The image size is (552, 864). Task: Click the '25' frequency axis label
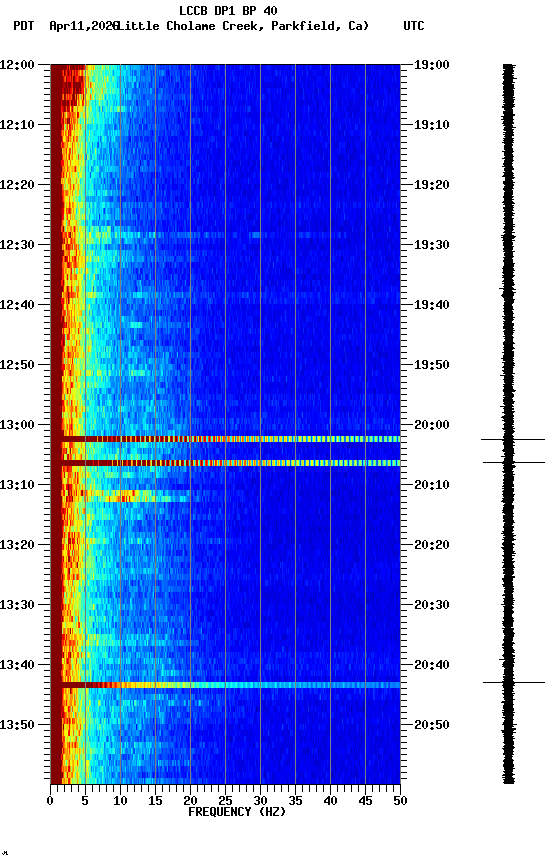[x=225, y=802]
